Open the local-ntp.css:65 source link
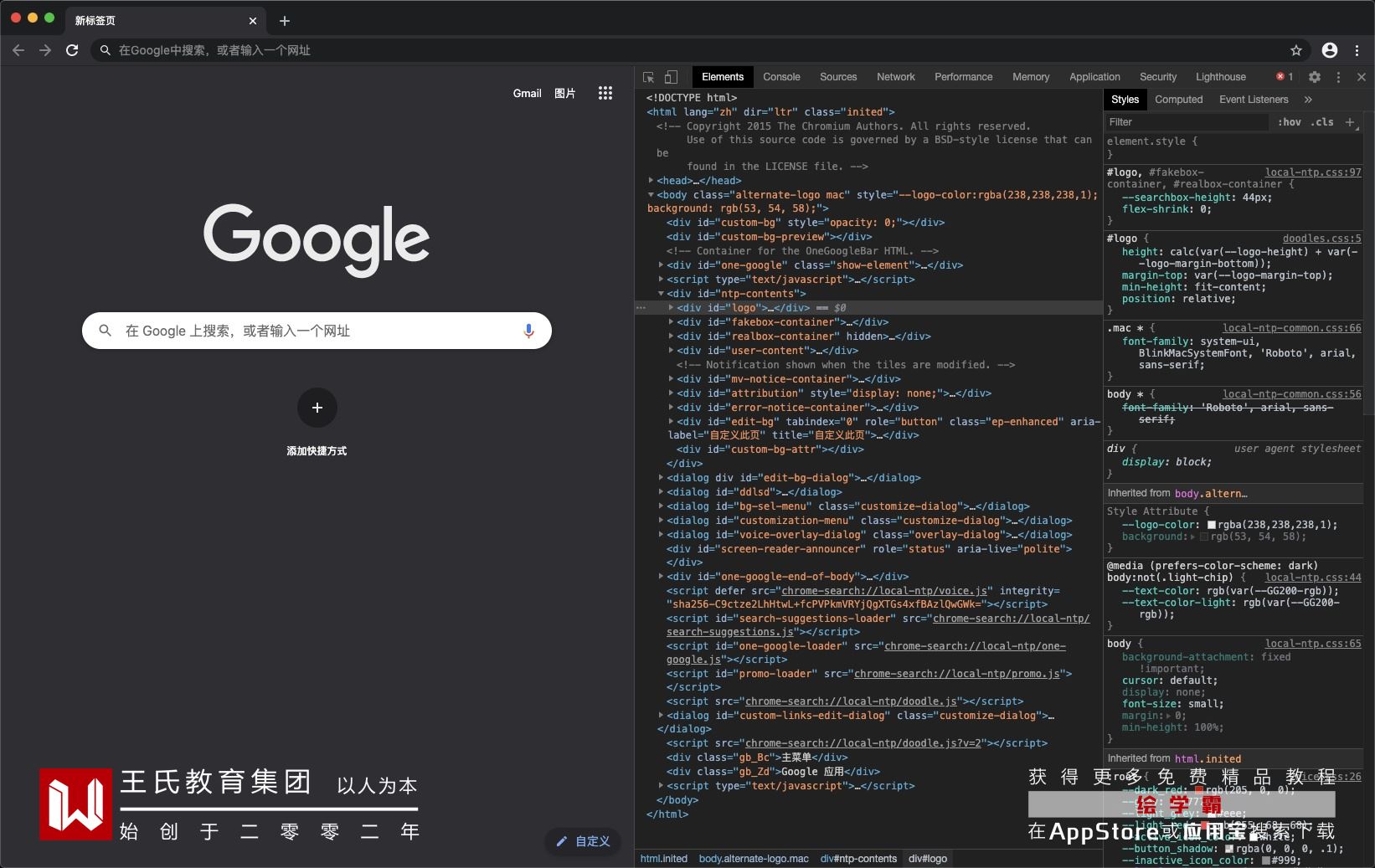Viewport: 1375px width, 868px height. coord(1313,644)
